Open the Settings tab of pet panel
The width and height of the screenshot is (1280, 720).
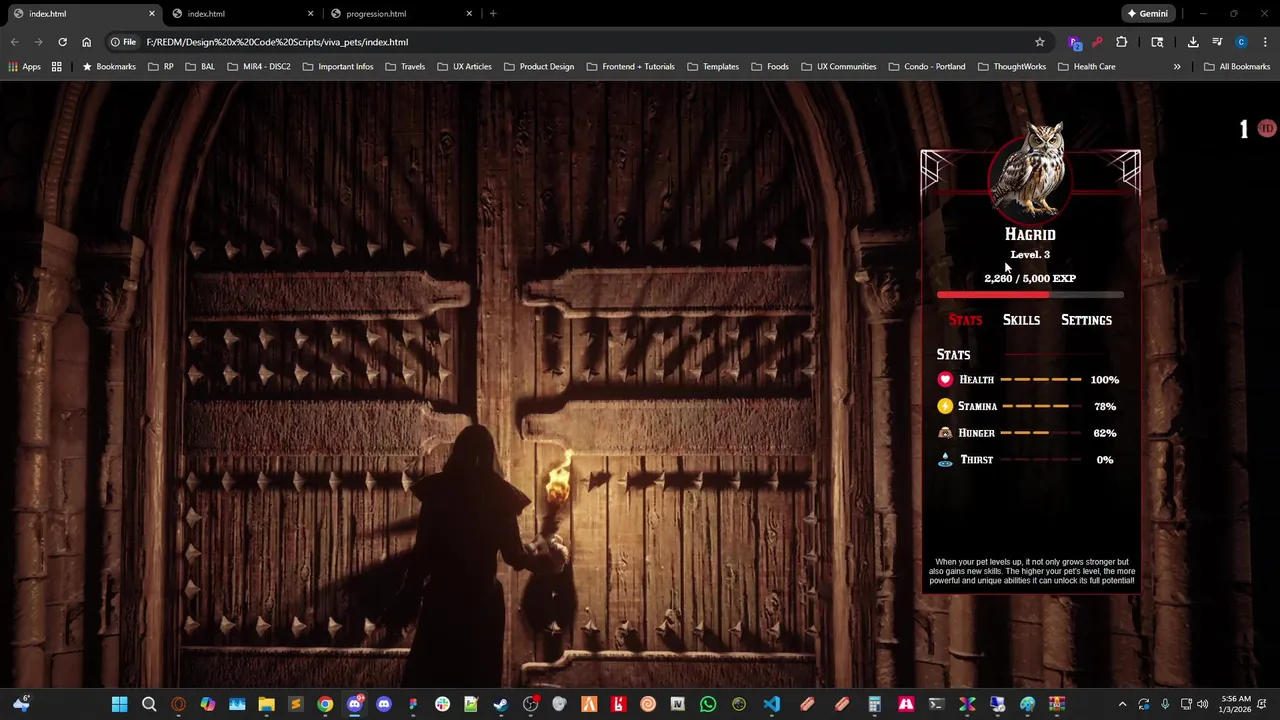(1086, 320)
